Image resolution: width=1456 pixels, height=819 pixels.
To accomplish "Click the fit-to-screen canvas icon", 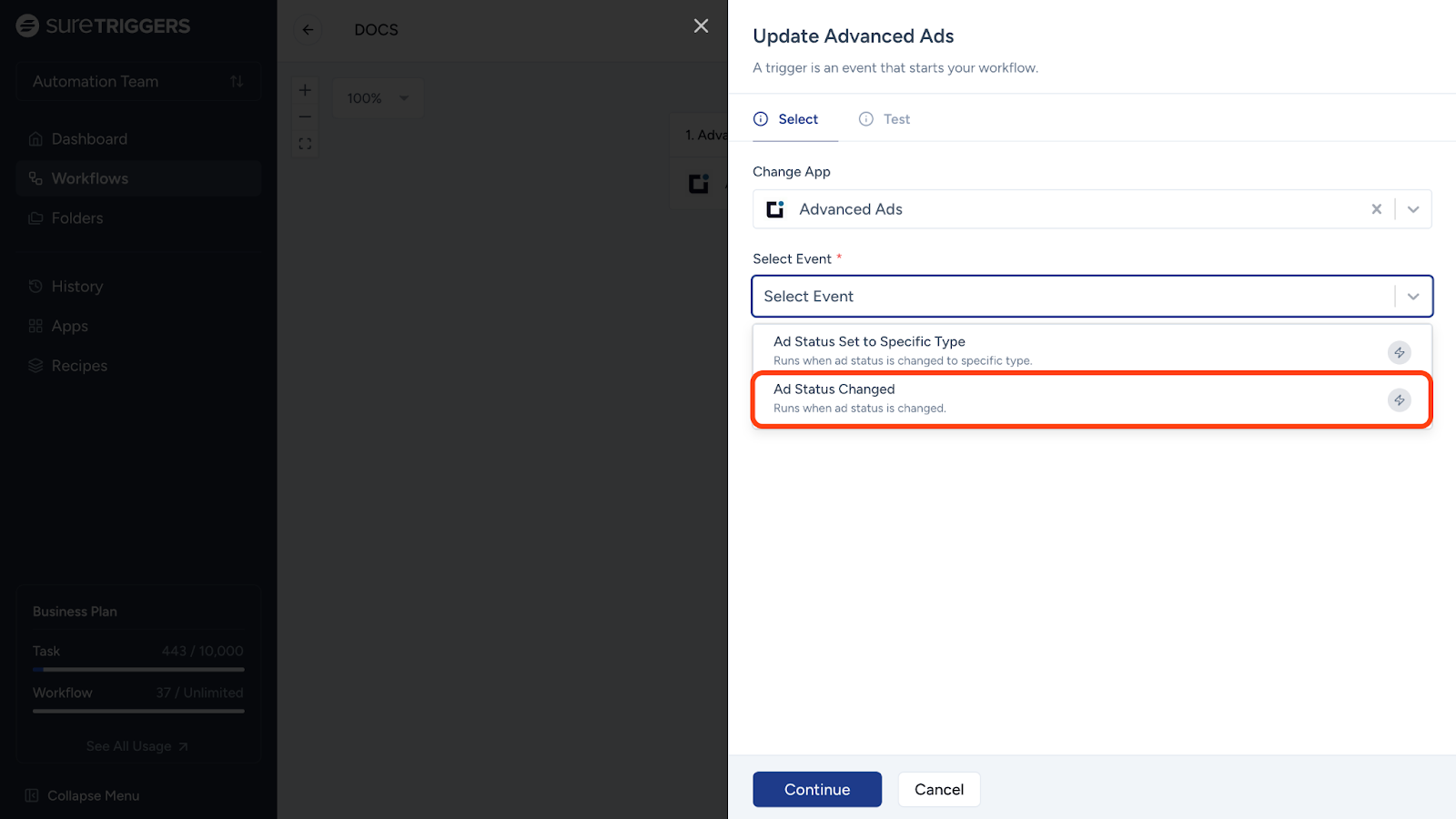I will tap(305, 144).
